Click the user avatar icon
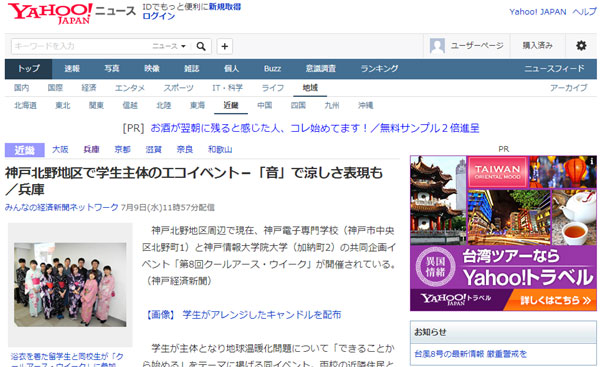 [437, 46]
